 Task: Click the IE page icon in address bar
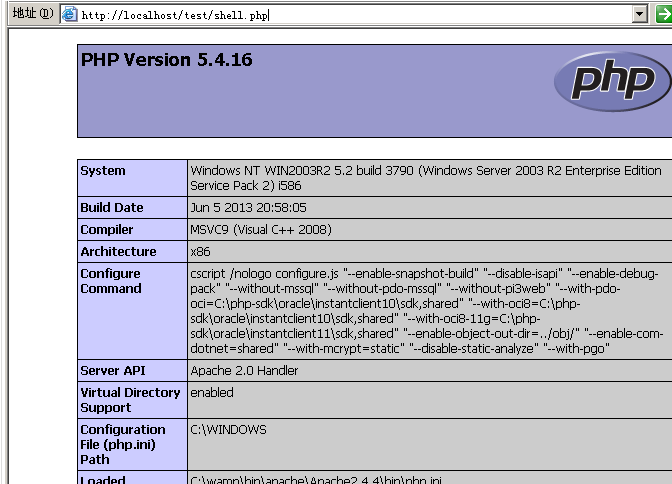[x=69, y=15]
